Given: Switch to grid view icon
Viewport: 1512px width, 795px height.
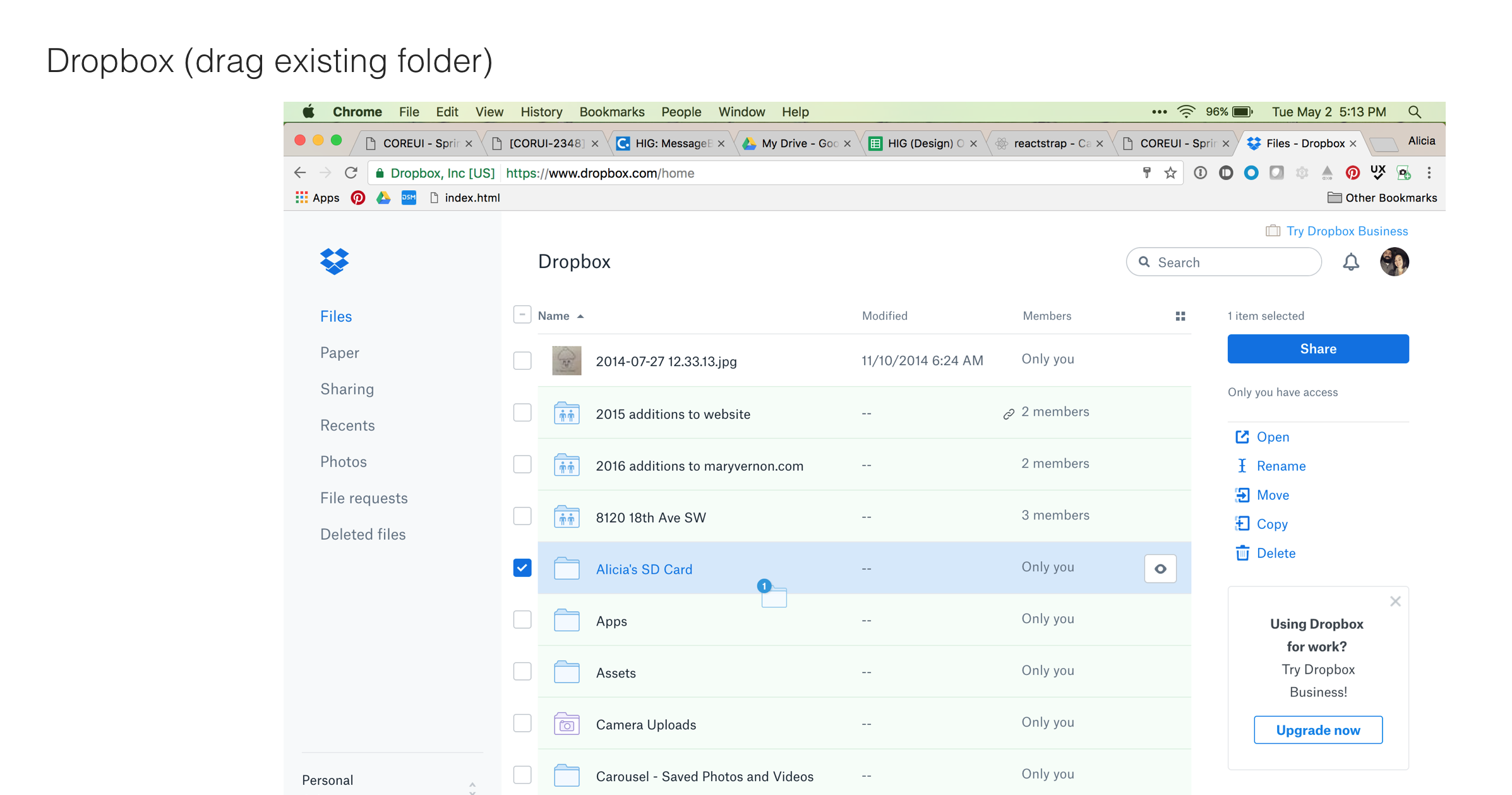Looking at the screenshot, I should [x=1180, y=316].
